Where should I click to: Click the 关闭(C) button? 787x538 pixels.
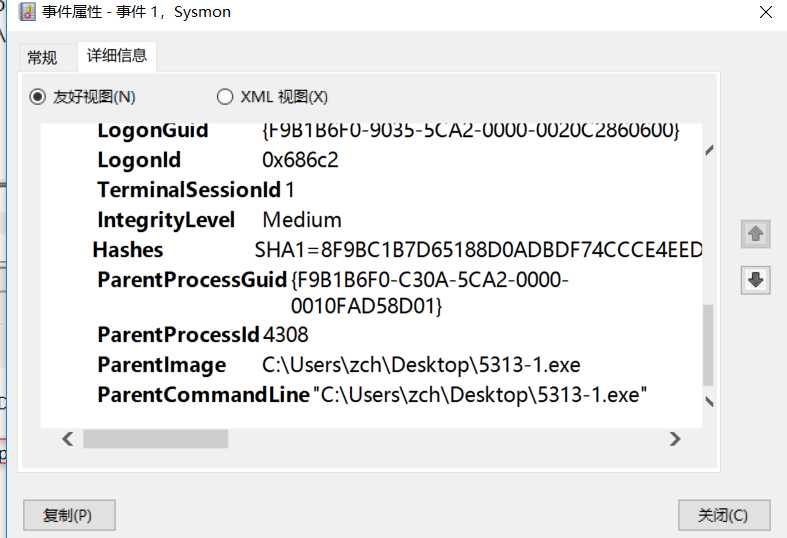pos(724,515)
